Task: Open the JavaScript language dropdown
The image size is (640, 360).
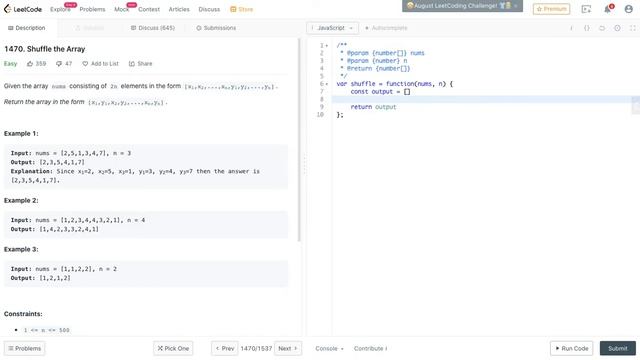Action: tap(332, 28)
